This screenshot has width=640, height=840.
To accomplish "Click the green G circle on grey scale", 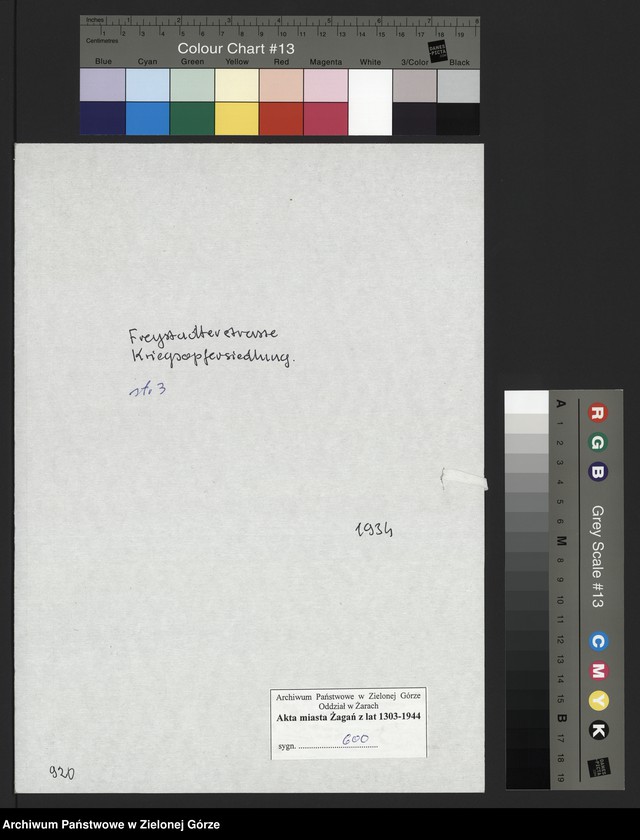I will [x=597, y=442].
